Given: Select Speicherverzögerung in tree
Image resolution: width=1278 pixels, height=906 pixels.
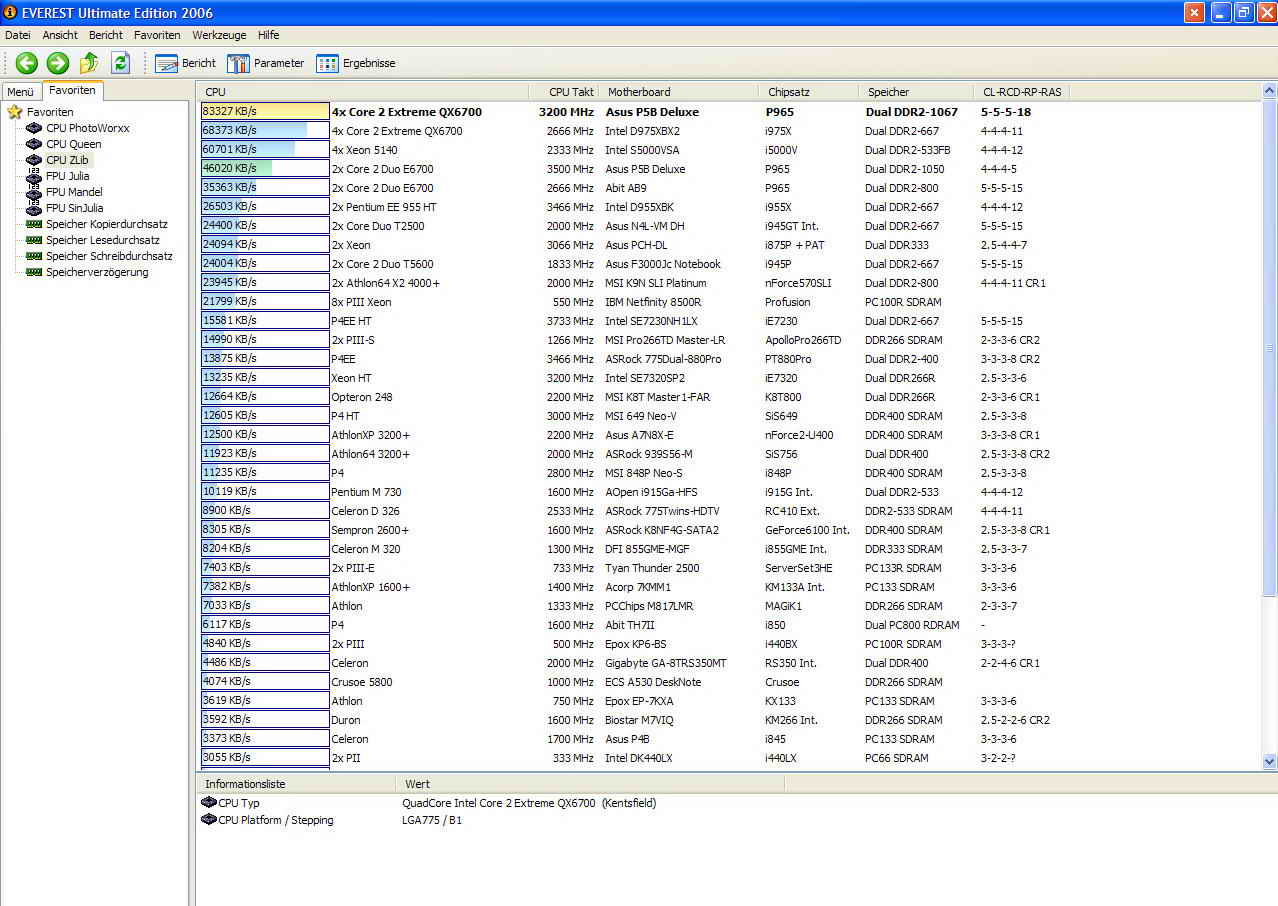Looking at the screenshot, I should (x=97, y=272).
